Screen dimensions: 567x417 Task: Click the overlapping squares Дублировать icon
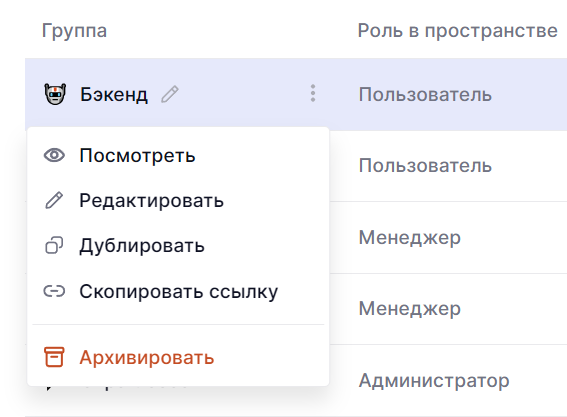pos(54,245)
